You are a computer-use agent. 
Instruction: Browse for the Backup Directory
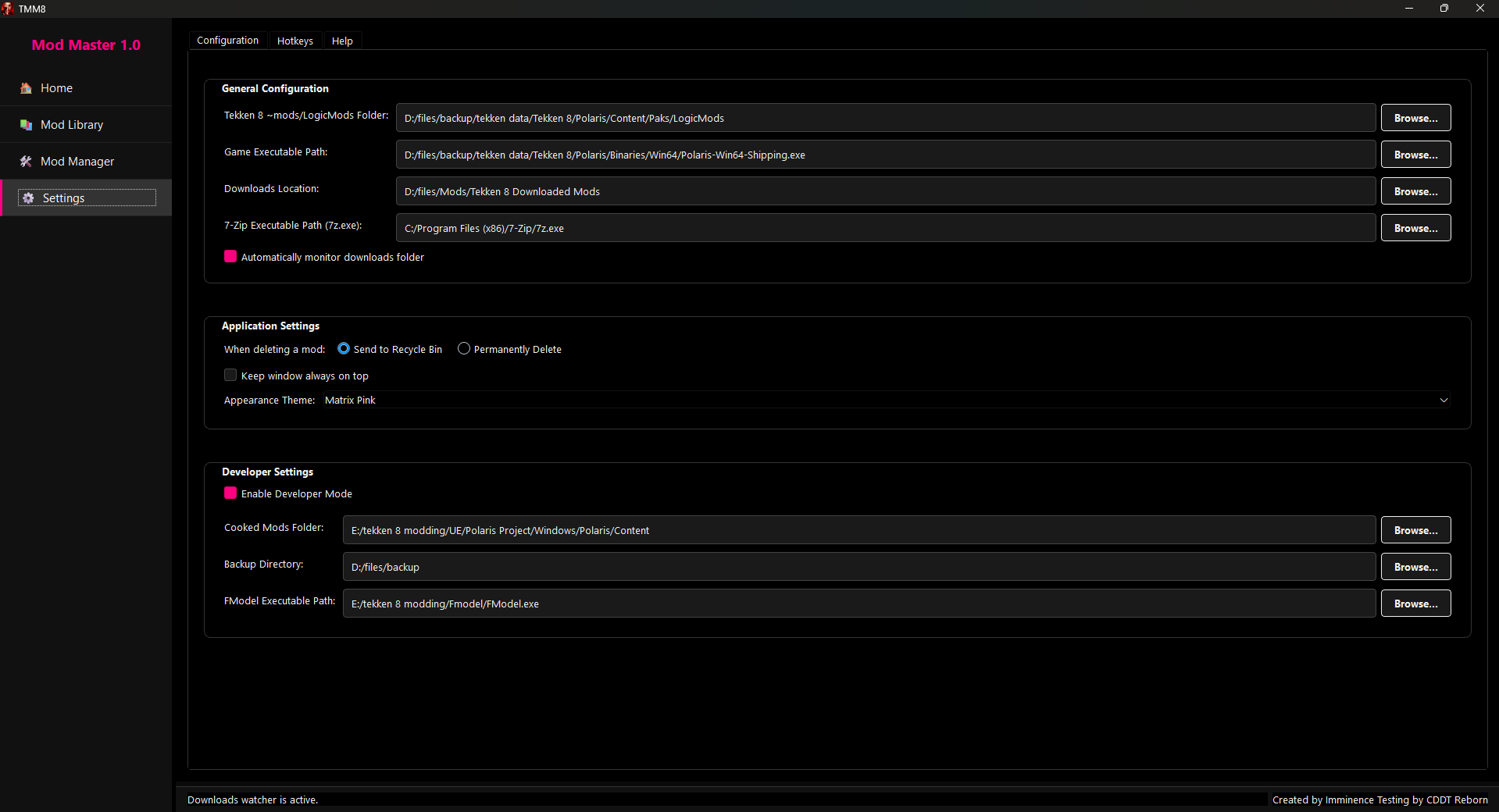(1415, 566)
